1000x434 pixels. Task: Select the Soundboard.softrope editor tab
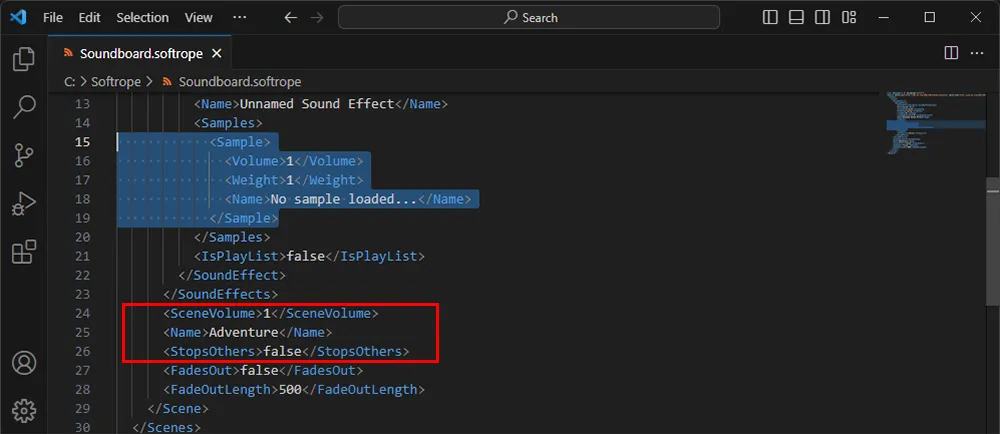coord(140,54)
